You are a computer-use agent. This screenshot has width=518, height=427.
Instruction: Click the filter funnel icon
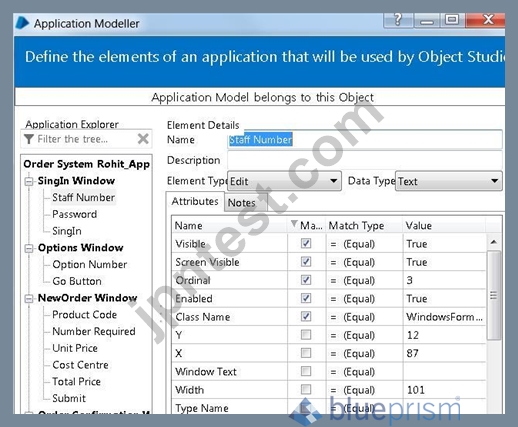(x=29, y=139)
